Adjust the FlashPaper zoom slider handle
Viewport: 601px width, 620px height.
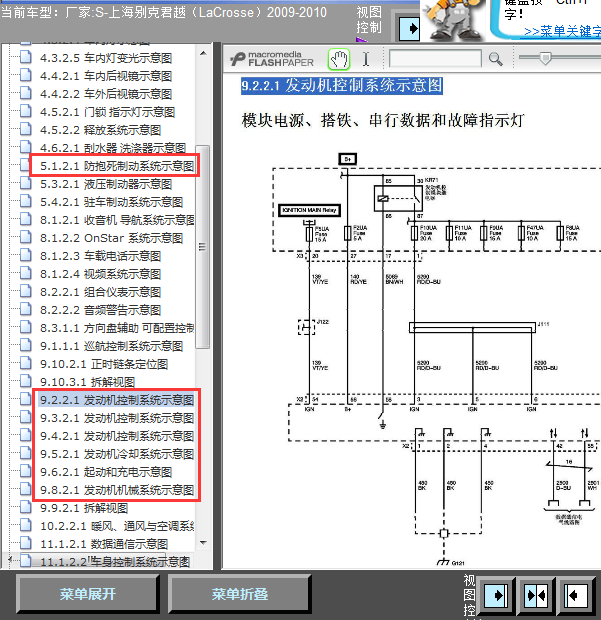pyautogui.click(x=545, y=58)
